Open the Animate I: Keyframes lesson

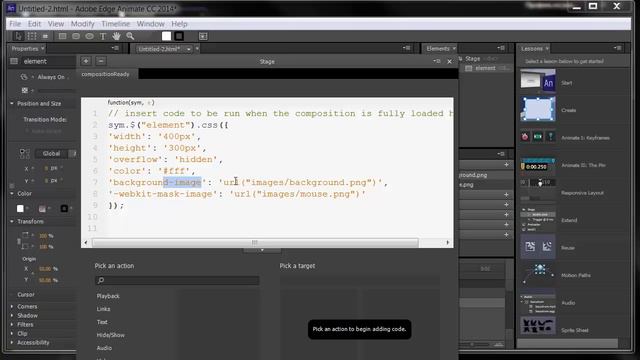[585, 138]
